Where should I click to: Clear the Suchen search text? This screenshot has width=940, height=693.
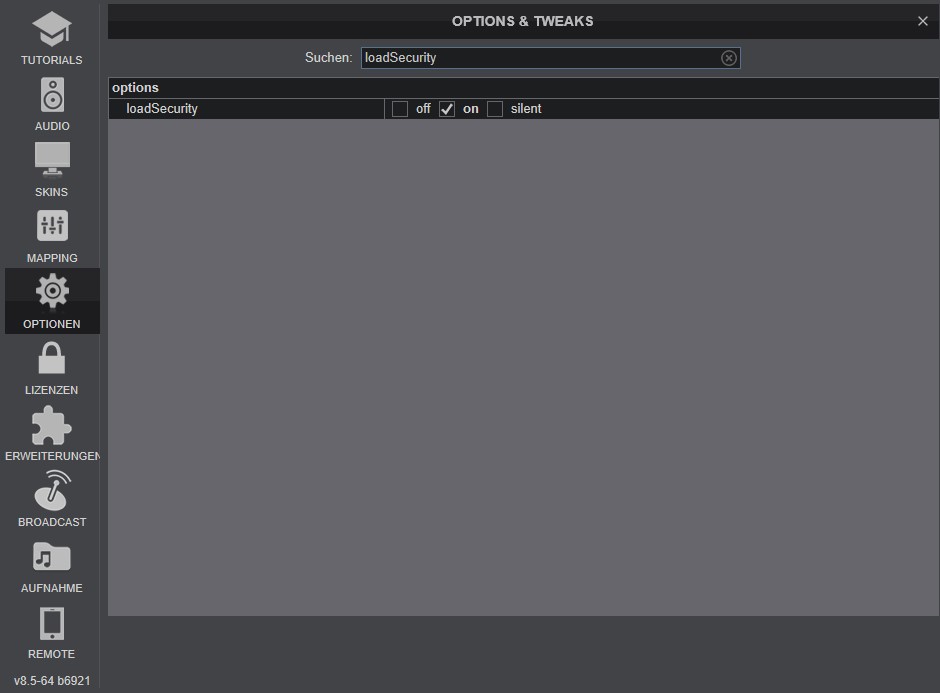coord(728,58)
